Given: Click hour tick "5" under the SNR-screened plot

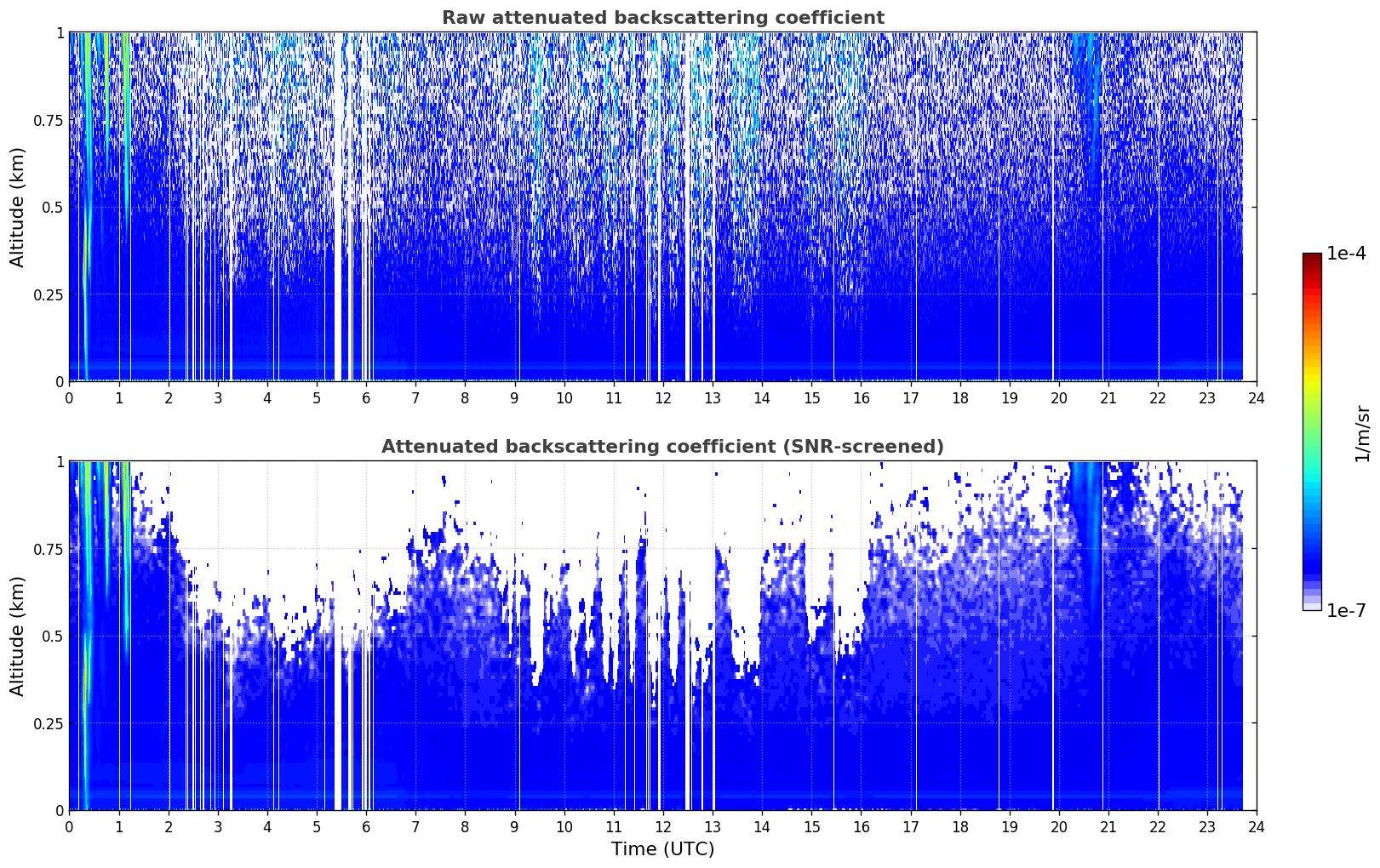Looking at the screenshot, I should tap(317, 826).
